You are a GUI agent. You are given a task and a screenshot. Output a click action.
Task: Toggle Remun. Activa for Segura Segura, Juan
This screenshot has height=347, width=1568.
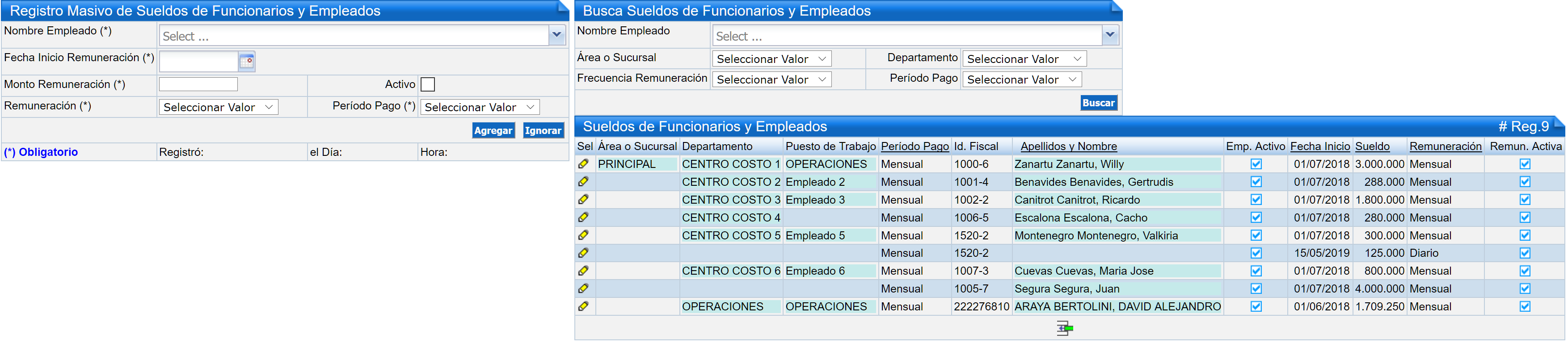coord(1525,288)
